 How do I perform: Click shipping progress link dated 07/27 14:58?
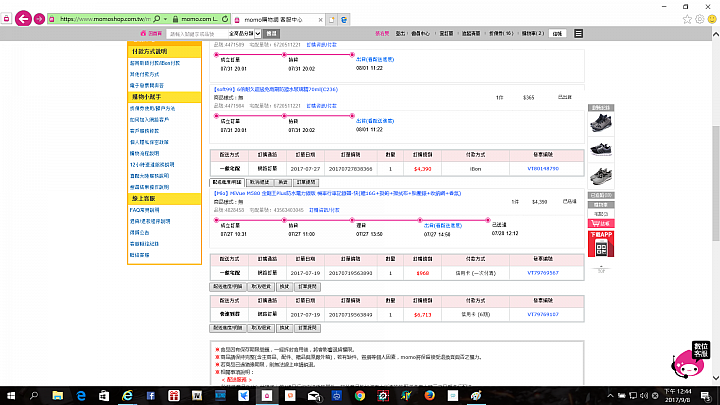(x=443, y=225)
